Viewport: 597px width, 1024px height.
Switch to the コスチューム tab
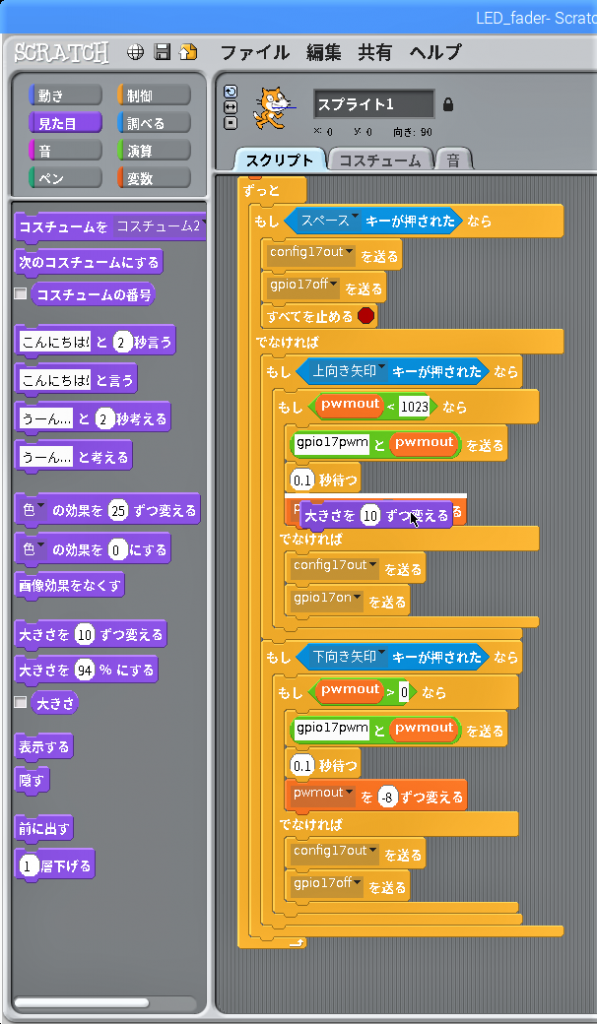click(379, 161)
